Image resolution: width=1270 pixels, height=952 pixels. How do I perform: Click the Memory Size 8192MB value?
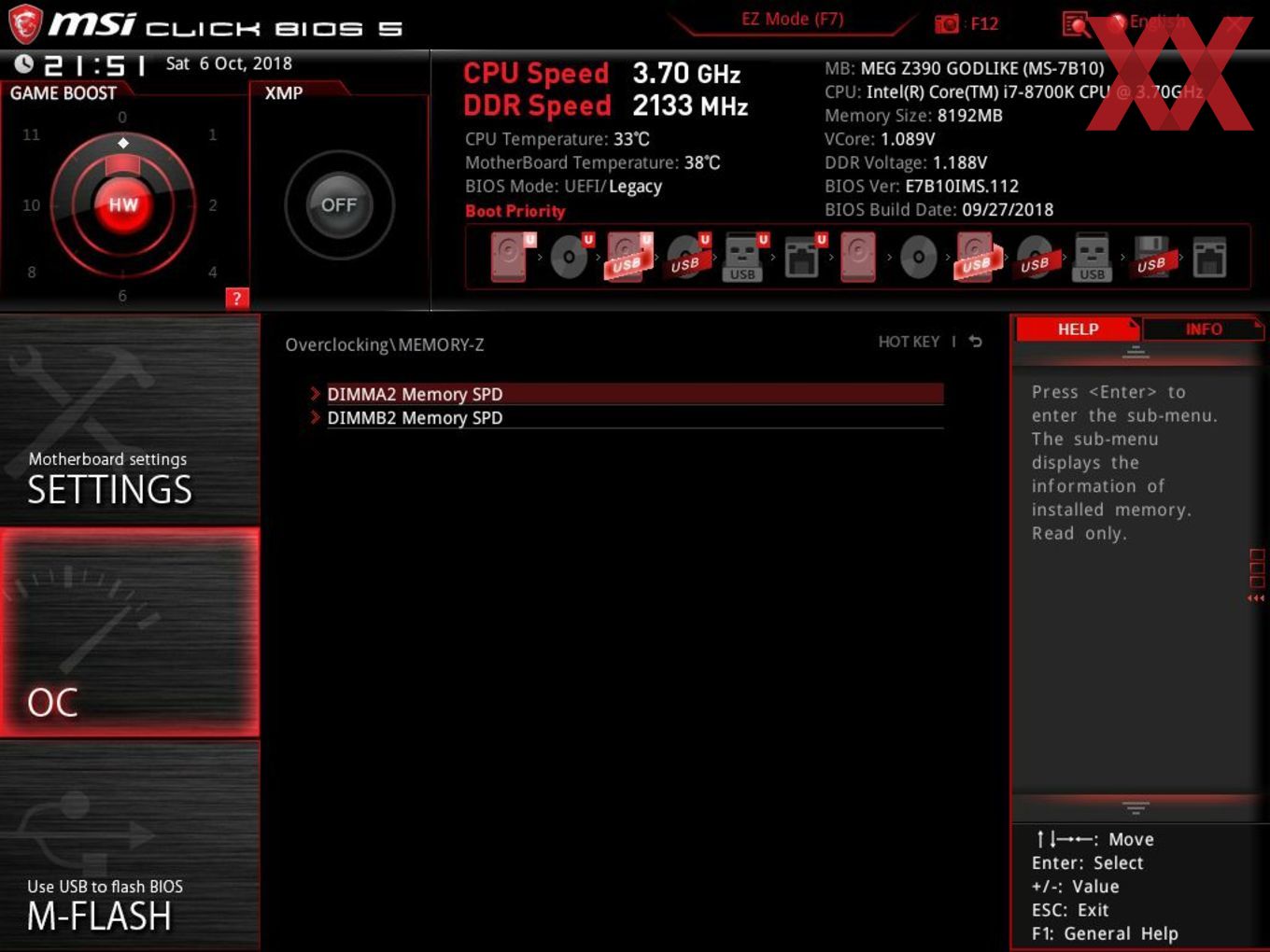click(x=970, y=116)
